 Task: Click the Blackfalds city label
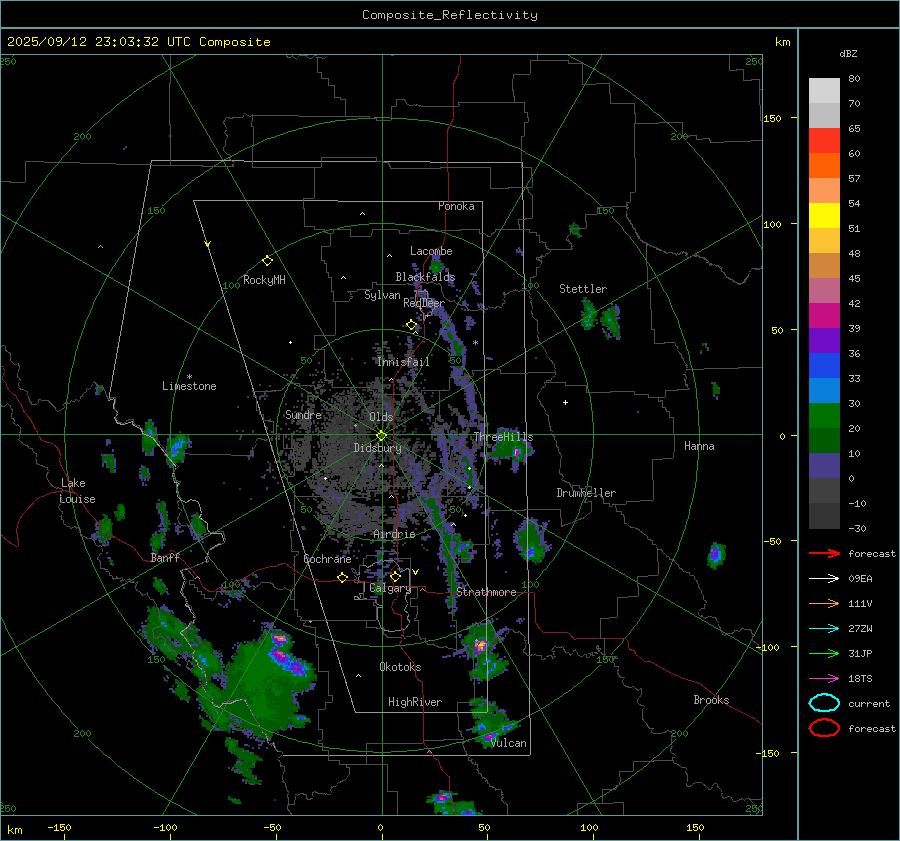pyautogui.click(x=425, y=277)
